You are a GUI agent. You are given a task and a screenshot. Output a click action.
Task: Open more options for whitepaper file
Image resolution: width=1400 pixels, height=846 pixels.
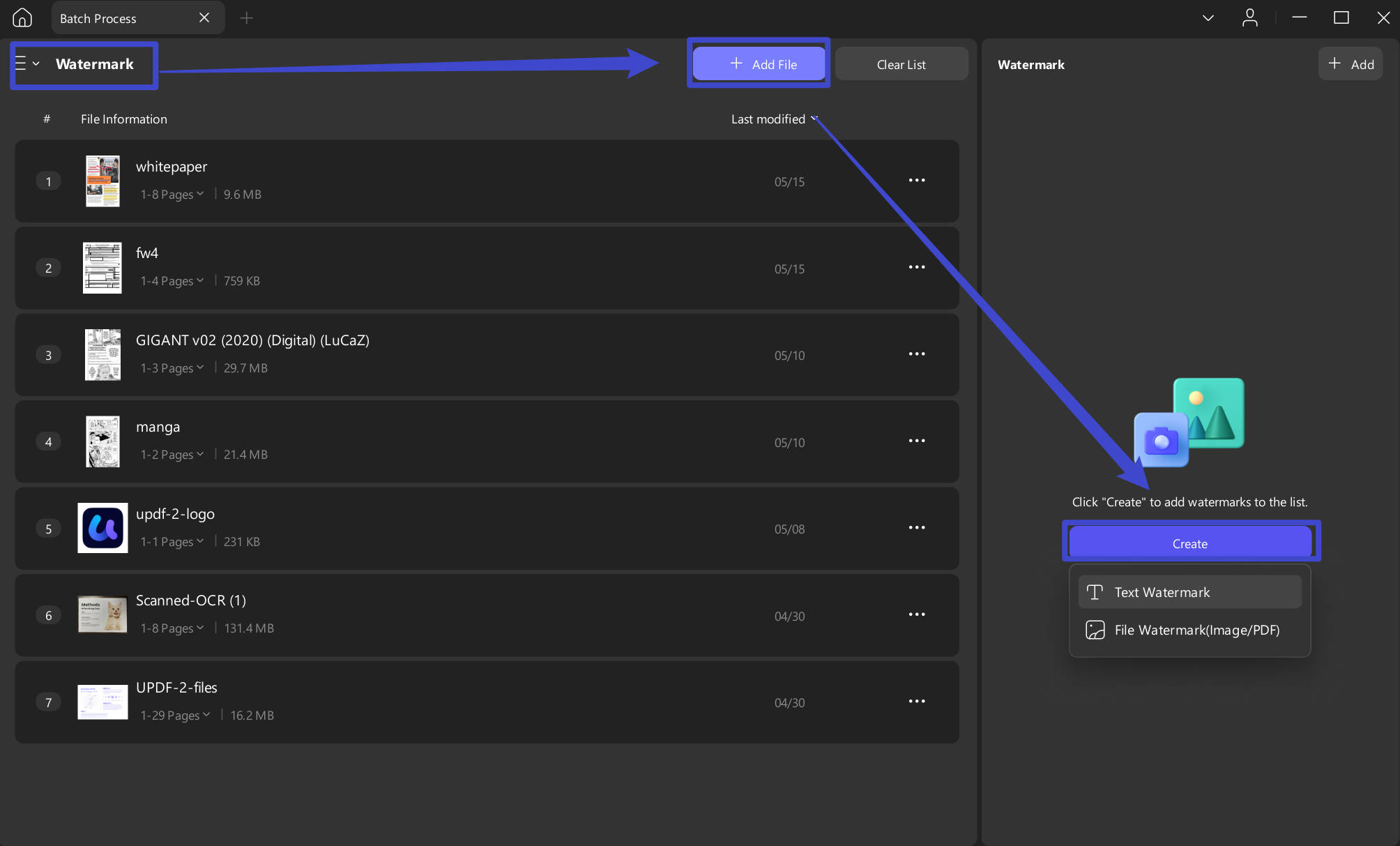point(917,181)
